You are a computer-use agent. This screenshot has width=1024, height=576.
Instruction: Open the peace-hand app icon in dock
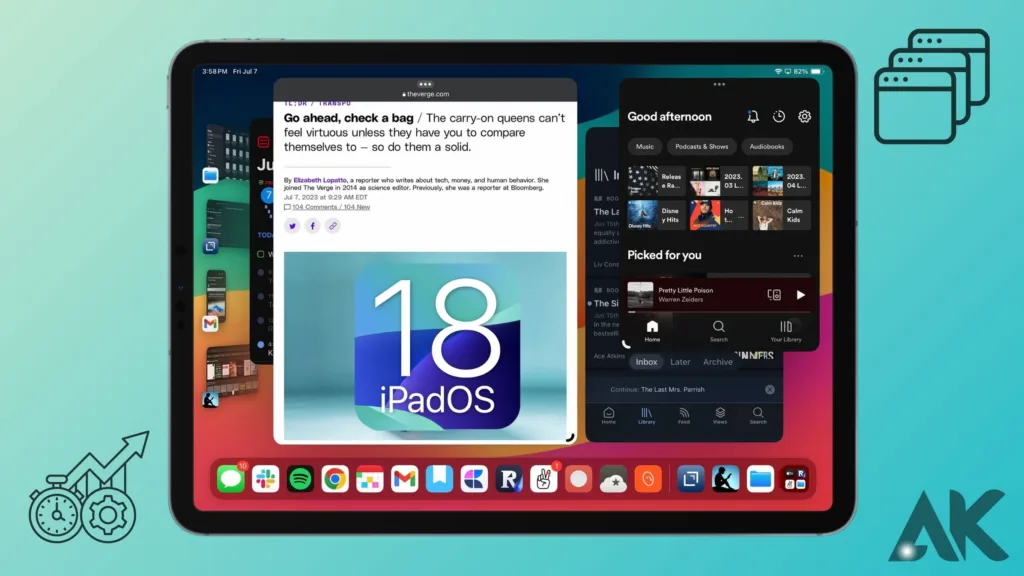(x=543, y=479)
